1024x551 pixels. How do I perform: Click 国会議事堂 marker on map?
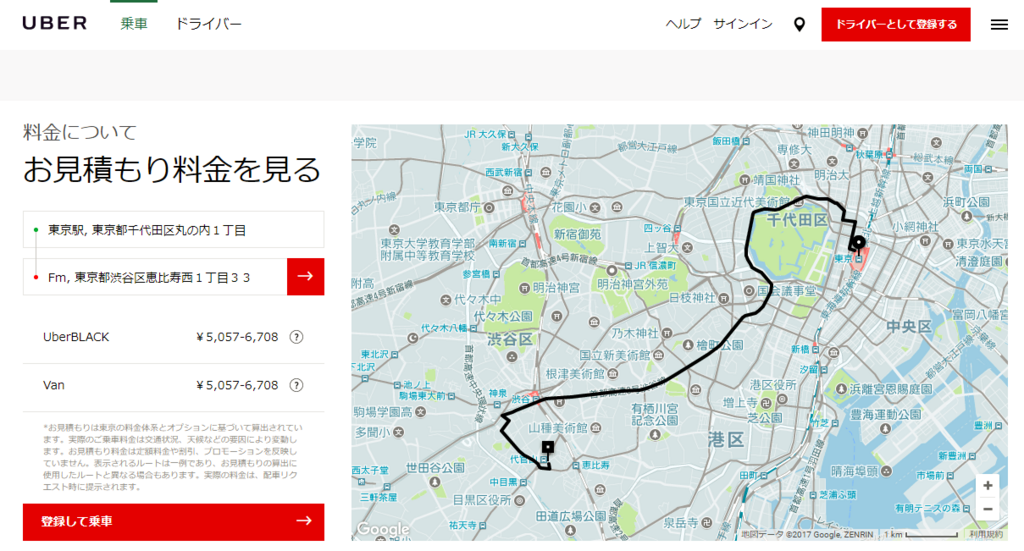[x=749, y=291]
